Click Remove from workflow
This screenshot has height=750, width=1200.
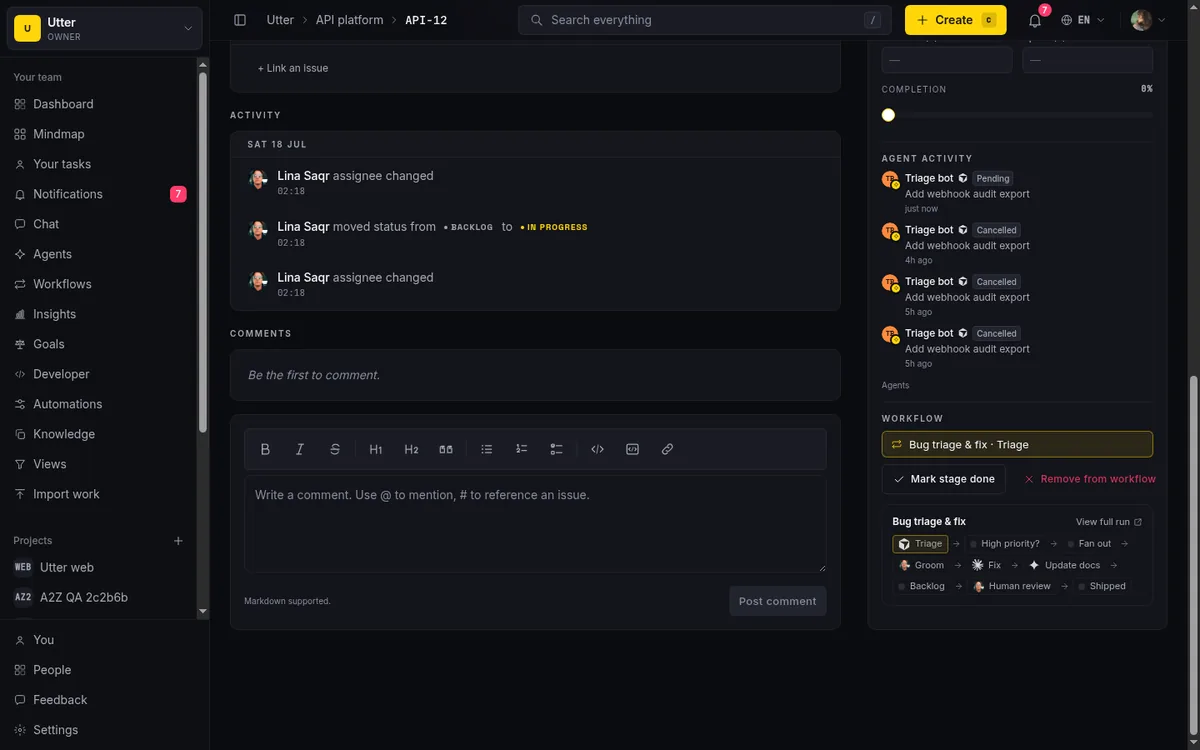[x=1090, y=479]
